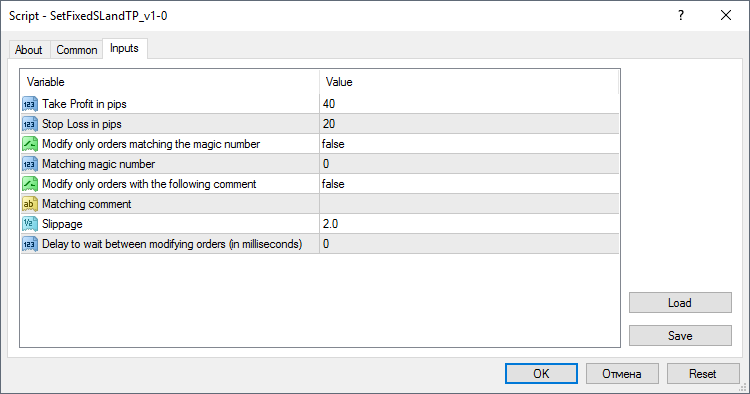Confirm settings with the OK button

[x=541, y=373]
